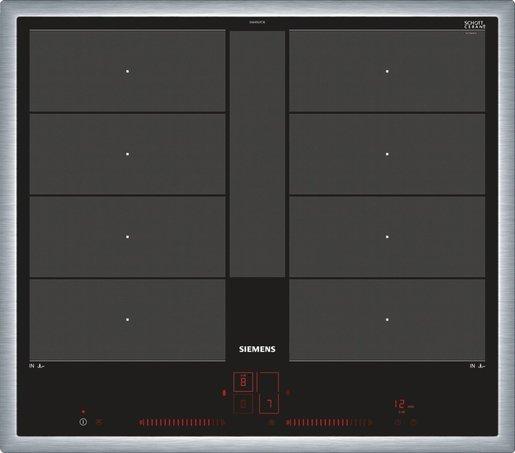This screenshot has width=515, height=453.
Task: Tap the SIEMENS logo on the glass
Action: click(257, 349)
